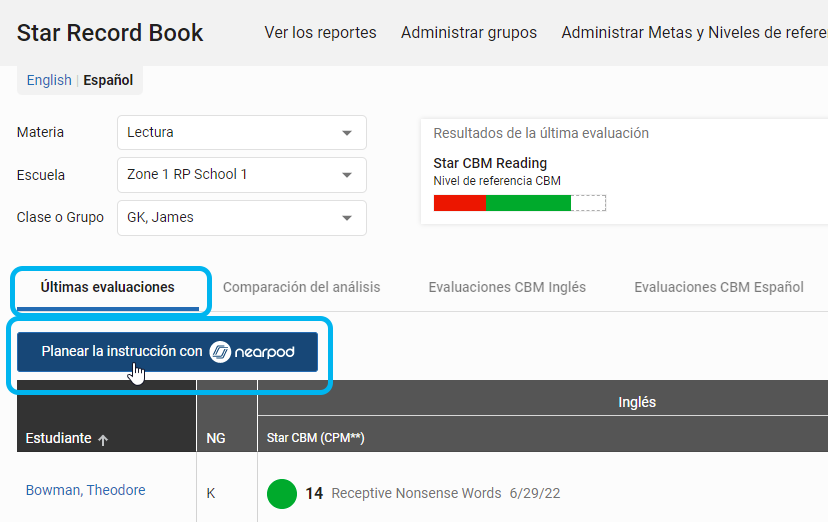Image resolution: width=828 pixels, height=522 pixels.
Task: Click grade K cell for Bowman
Action: pyautogui.click(x=211, y=493)
